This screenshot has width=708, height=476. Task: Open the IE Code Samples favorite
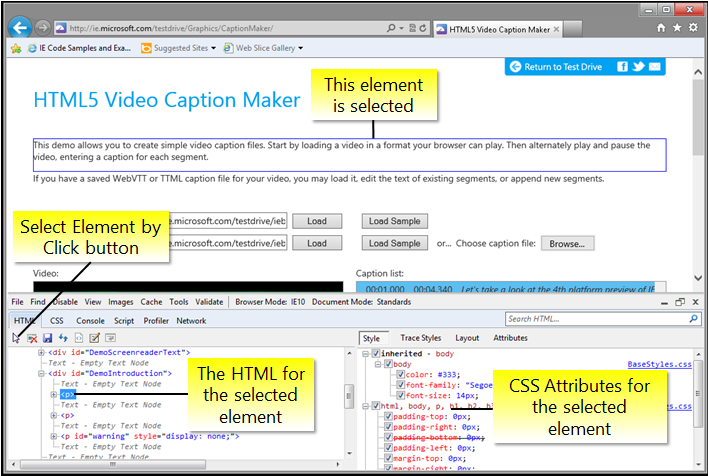pyautogui.click(x=79, y=48)
